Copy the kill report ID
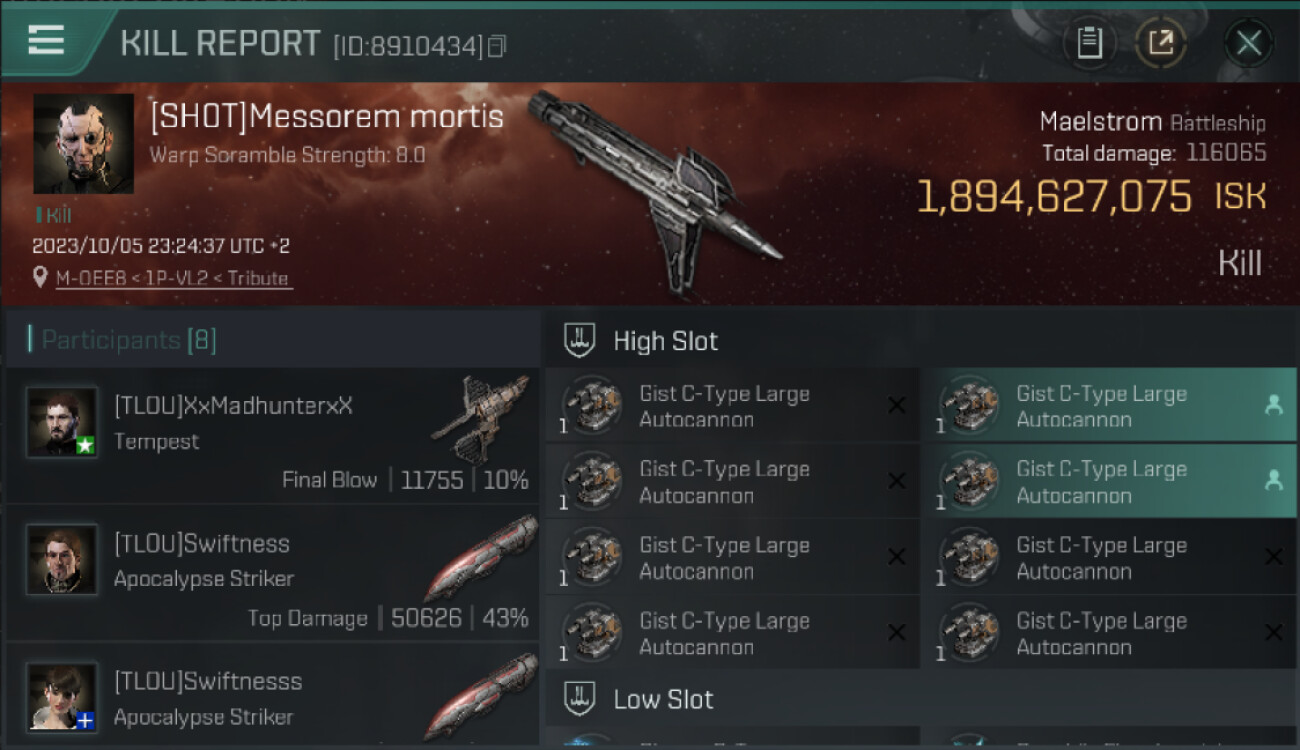This screenshot has width=1300, height=750. pyautogui.click(x=497, y=46)
